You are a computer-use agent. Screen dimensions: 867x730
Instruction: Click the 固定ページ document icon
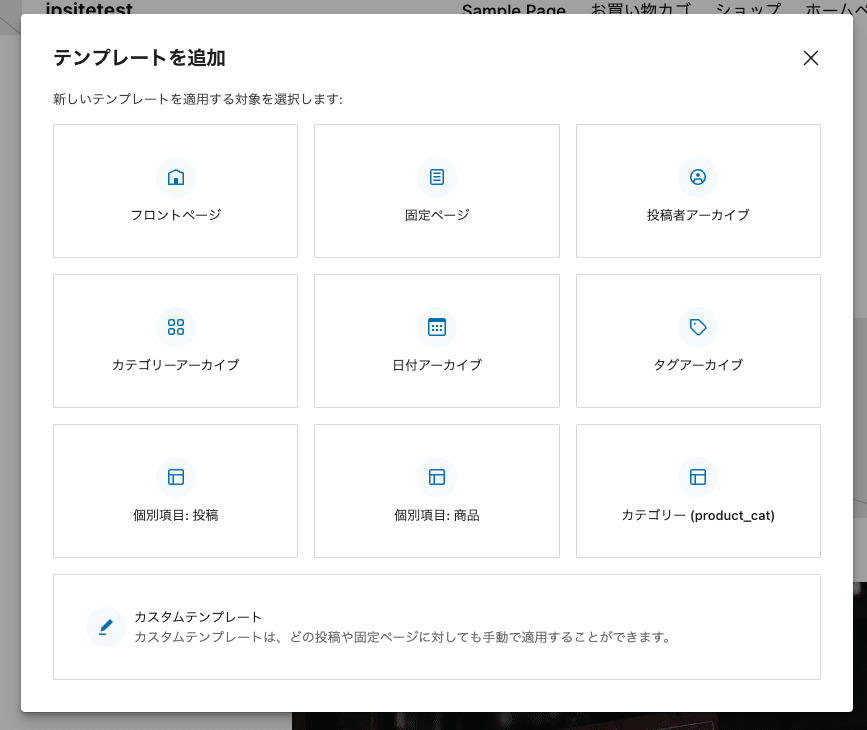tap(437, 176)
